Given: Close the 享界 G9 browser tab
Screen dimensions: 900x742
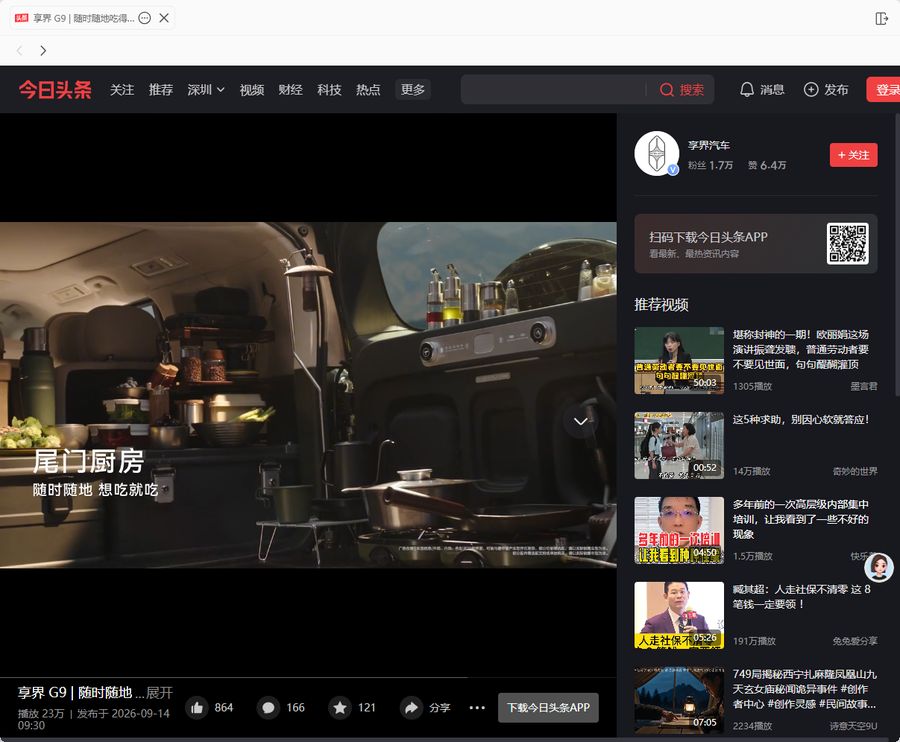Looking at the screenshot, I should click(x=164, y=18).
